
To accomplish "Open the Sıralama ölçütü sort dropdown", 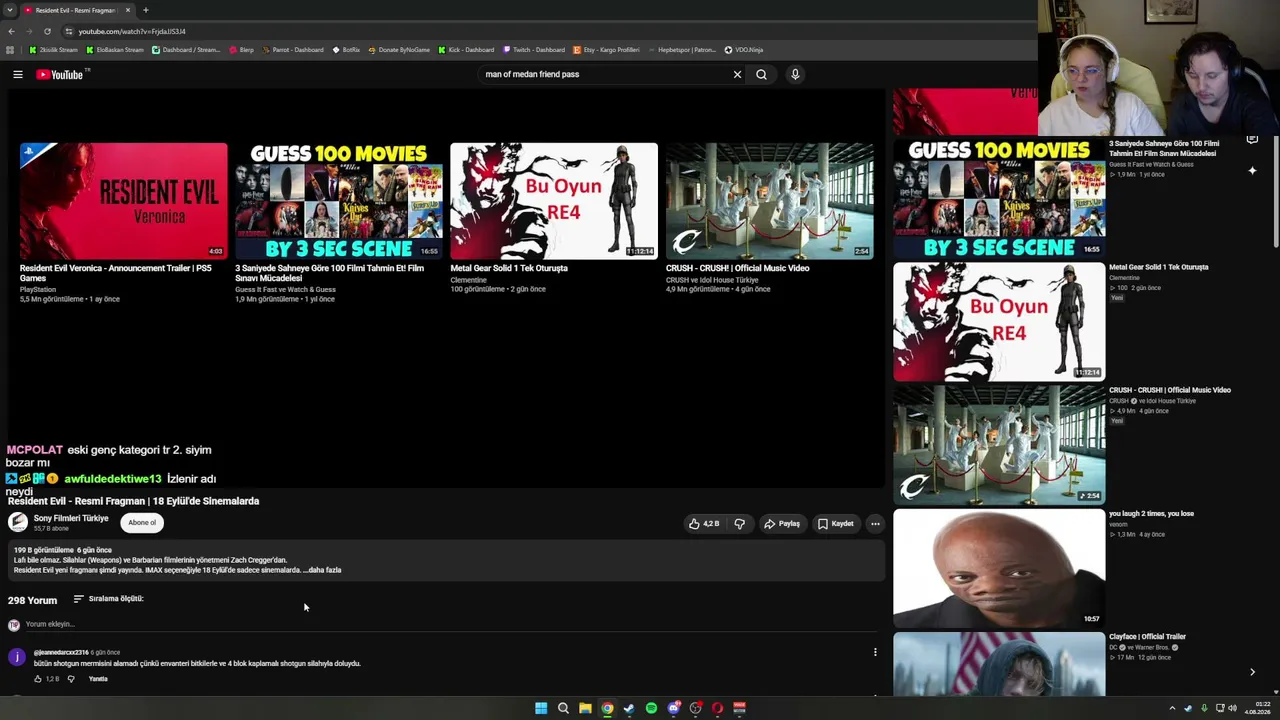I will coord(108,599).
